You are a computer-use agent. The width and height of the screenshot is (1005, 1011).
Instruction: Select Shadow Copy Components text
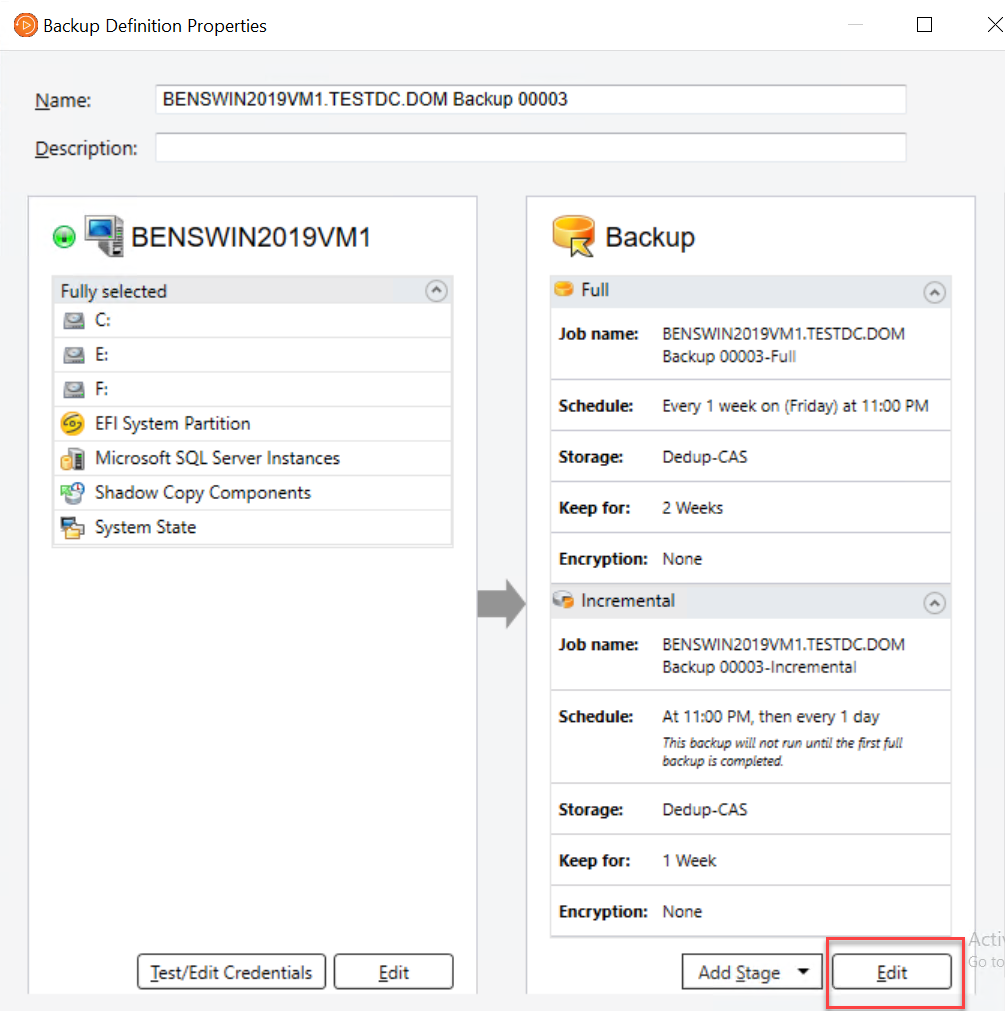coord(203,493)
